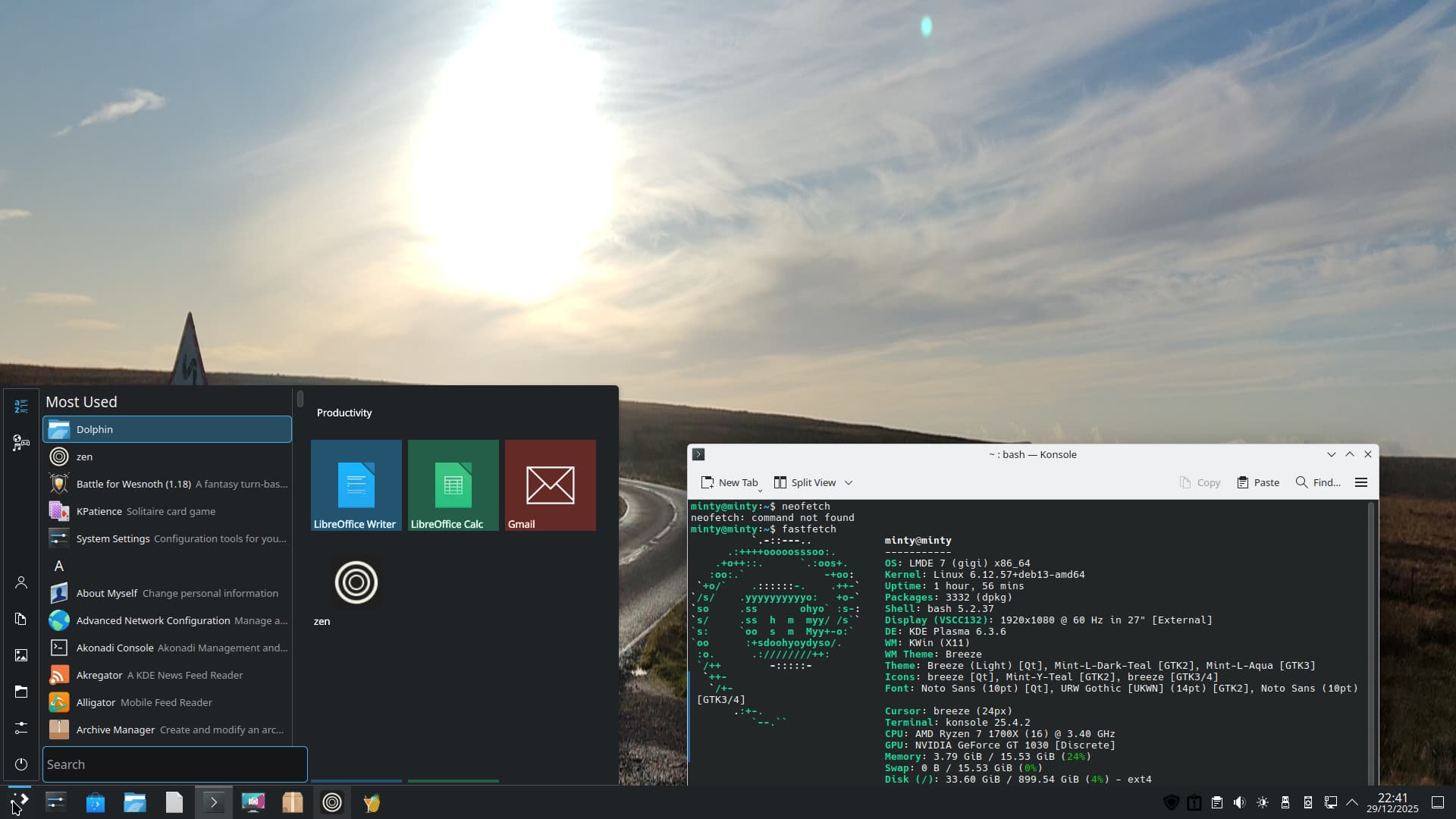
Task: Open the Gmail tile
Action: 550,485
